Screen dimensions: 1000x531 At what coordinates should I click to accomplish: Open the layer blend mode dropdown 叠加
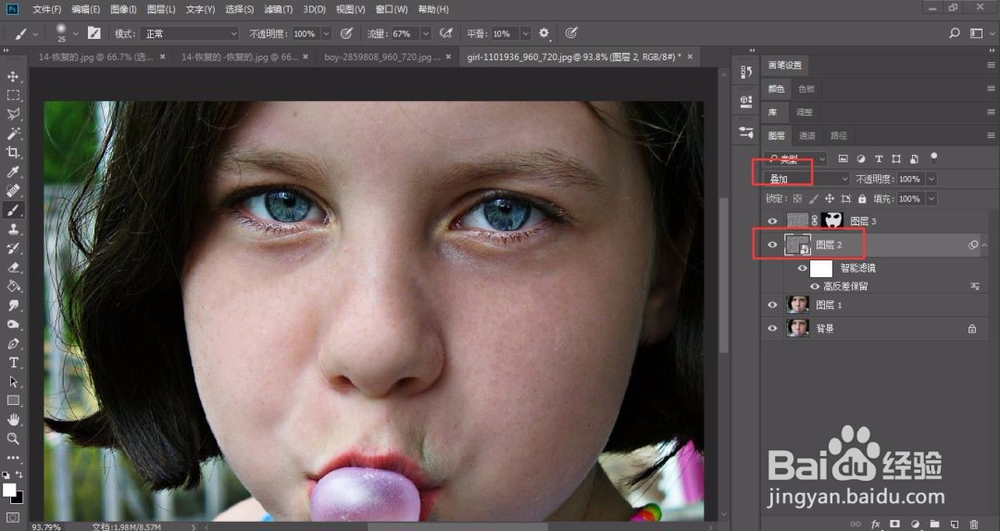coord(808,179)
